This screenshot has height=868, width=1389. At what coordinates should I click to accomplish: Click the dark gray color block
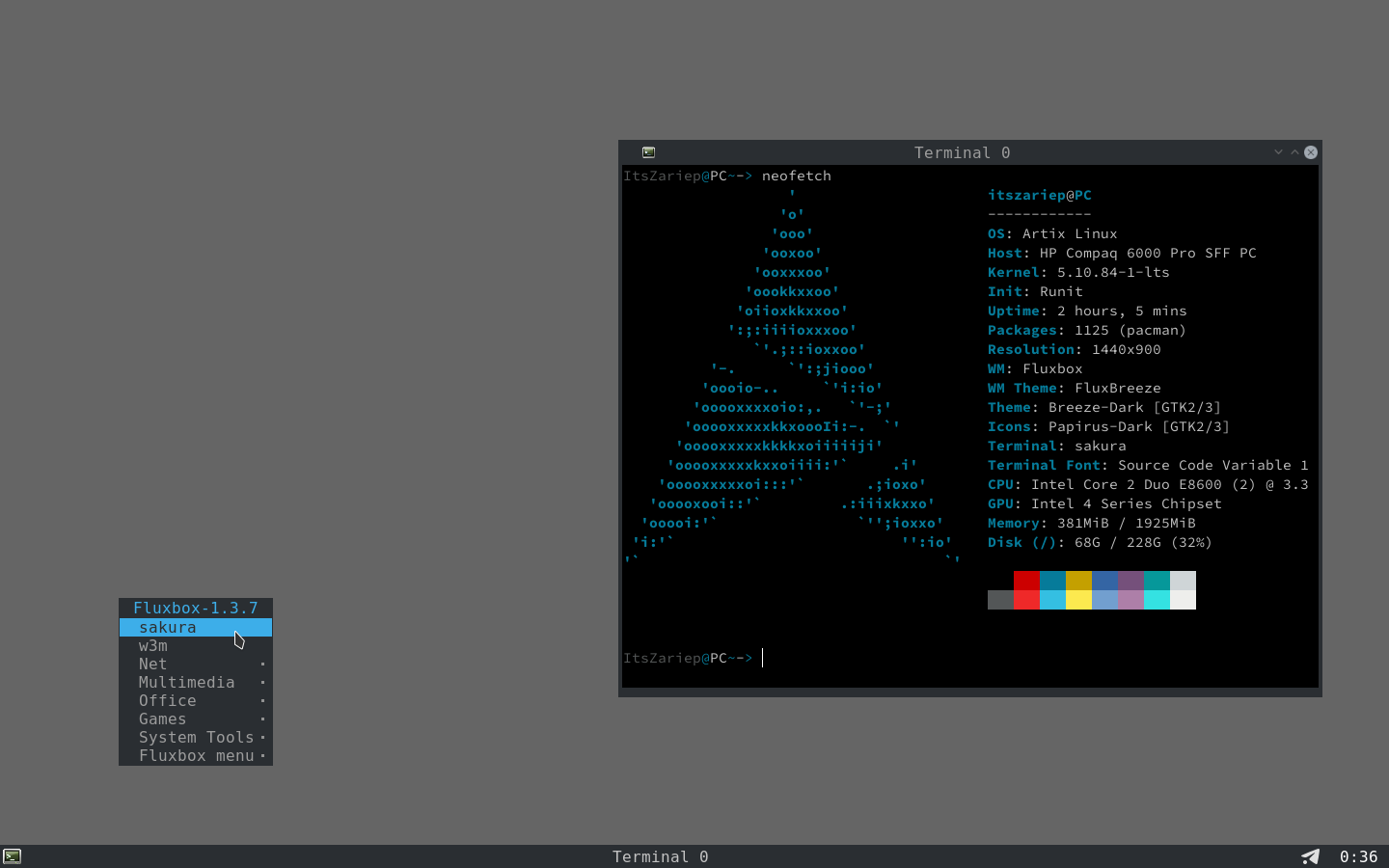click(x=1000, y=600)
